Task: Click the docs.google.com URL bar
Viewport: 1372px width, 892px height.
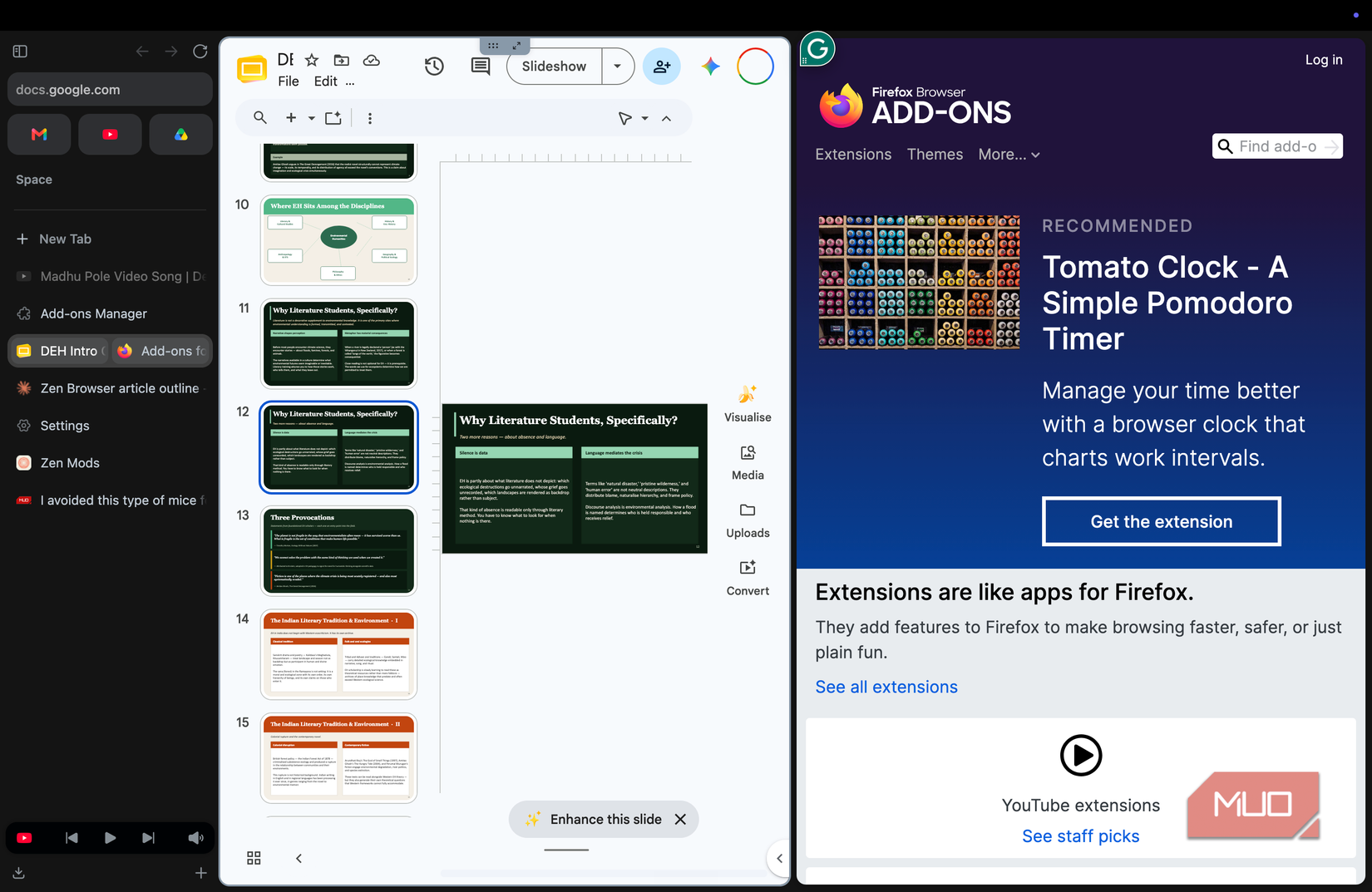Action: click(x=110, y=90)
